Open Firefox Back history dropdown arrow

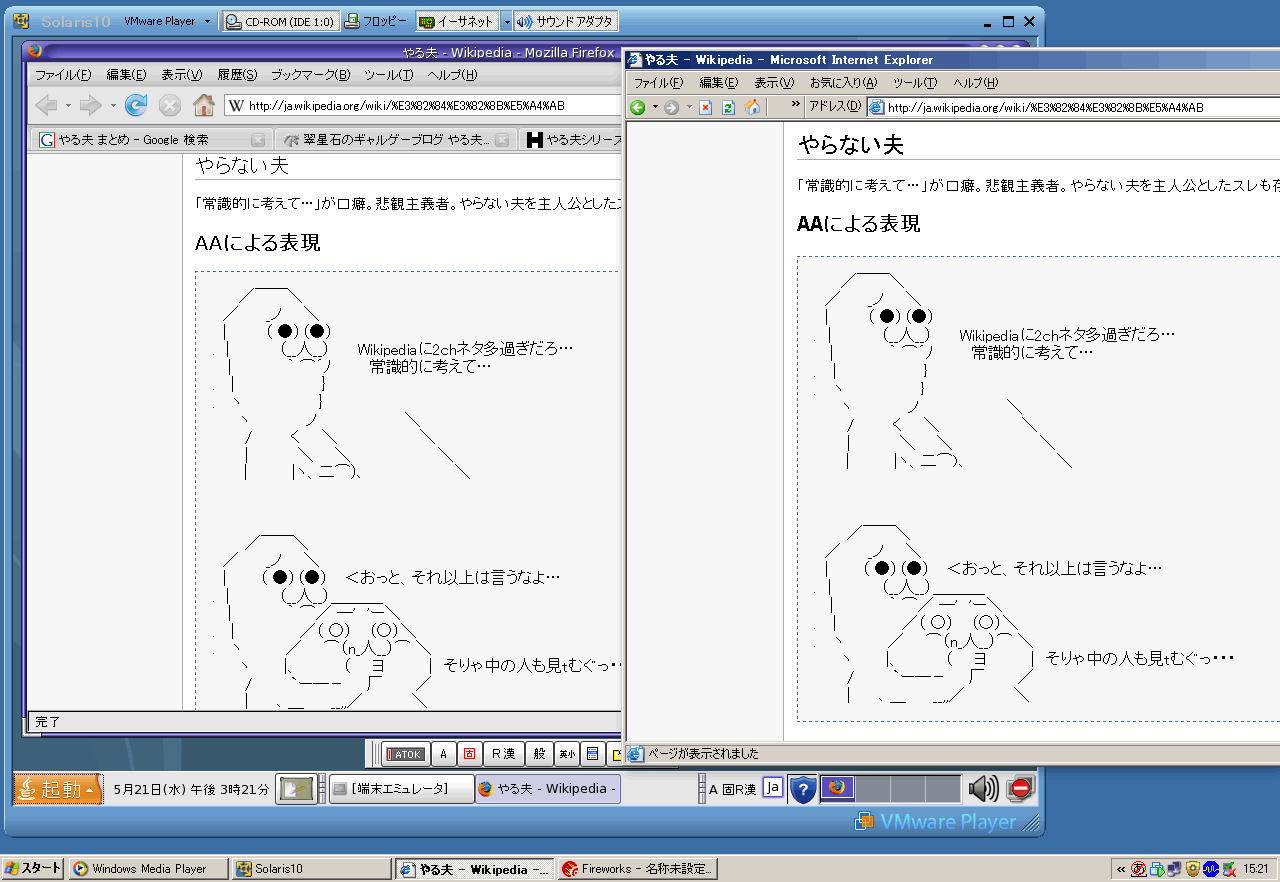(68, 105)
